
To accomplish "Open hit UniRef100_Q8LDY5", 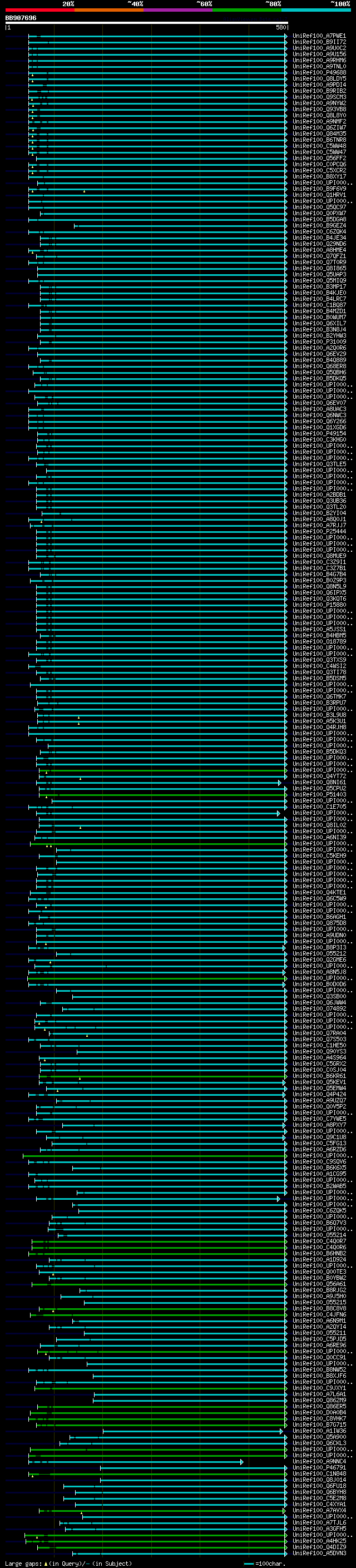I will tap(319, 78).
